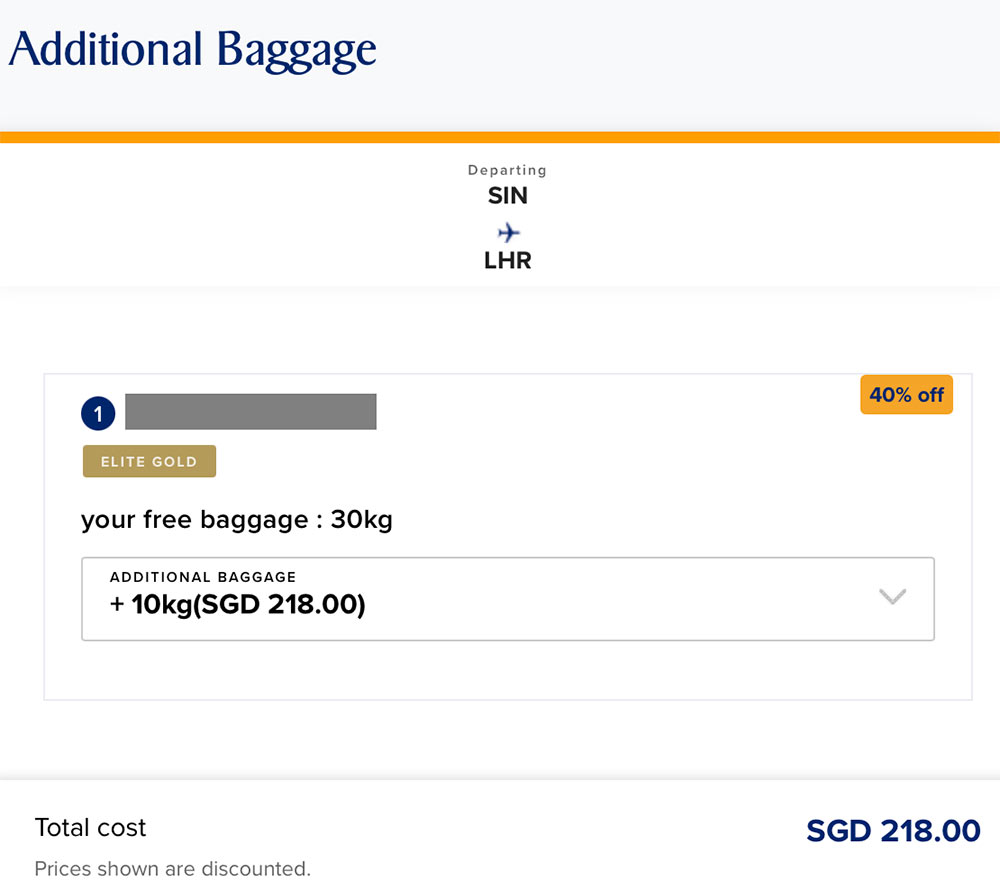1000x890 pixels.
Task: Open the baggage amount selector showing +10kg
Action: (x=508, y=598)
